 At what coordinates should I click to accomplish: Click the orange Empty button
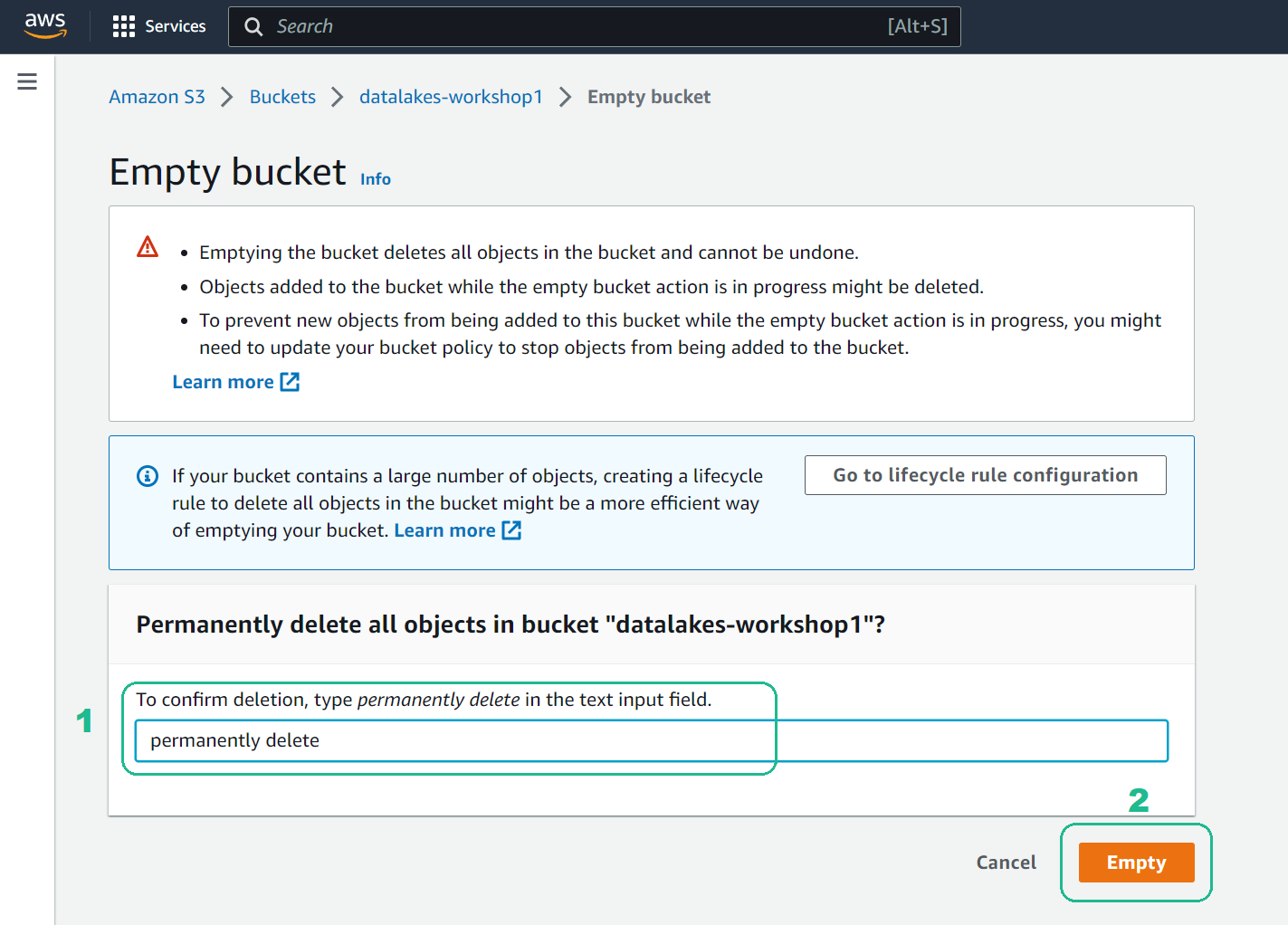pos(1137,863)
